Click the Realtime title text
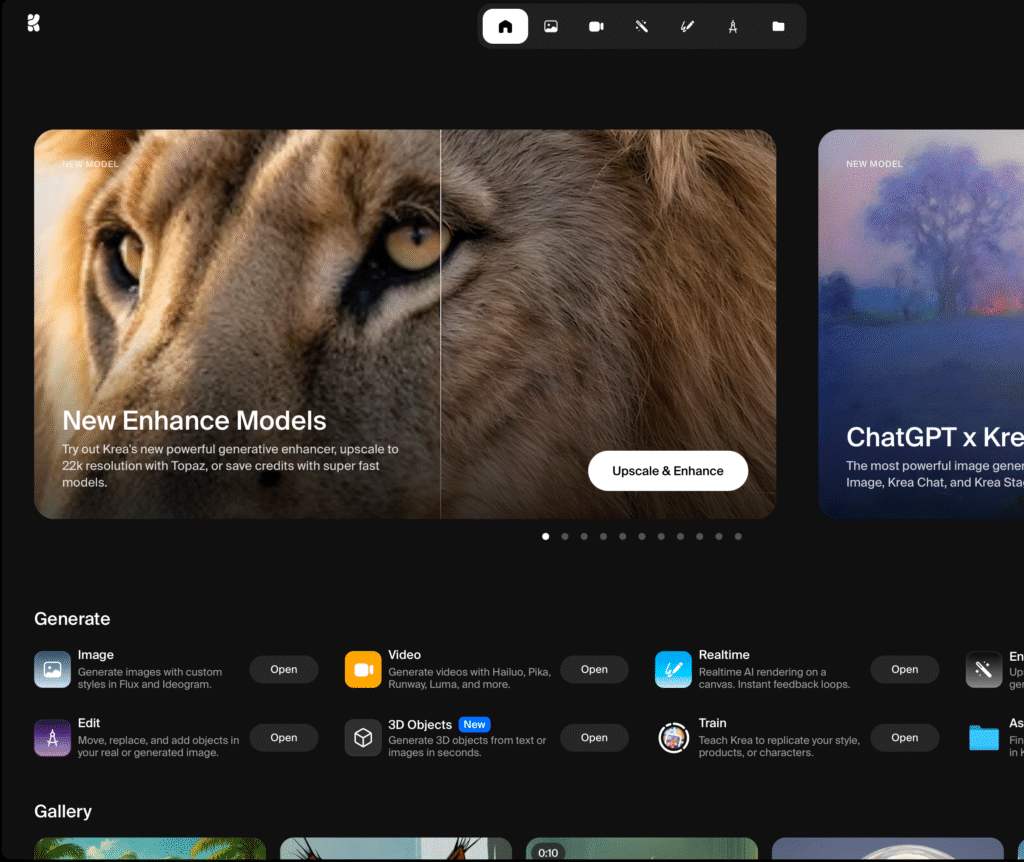The height and width of the screenshot is (862, 1024). [724, 654]
